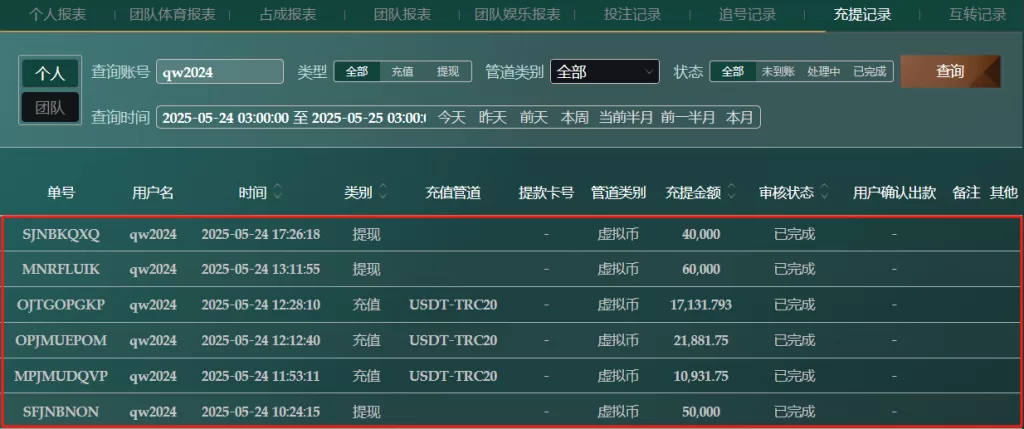Click the 其他 column header
The image size is (1024, 429).
pyautogui.click(x=1004, y=193)
